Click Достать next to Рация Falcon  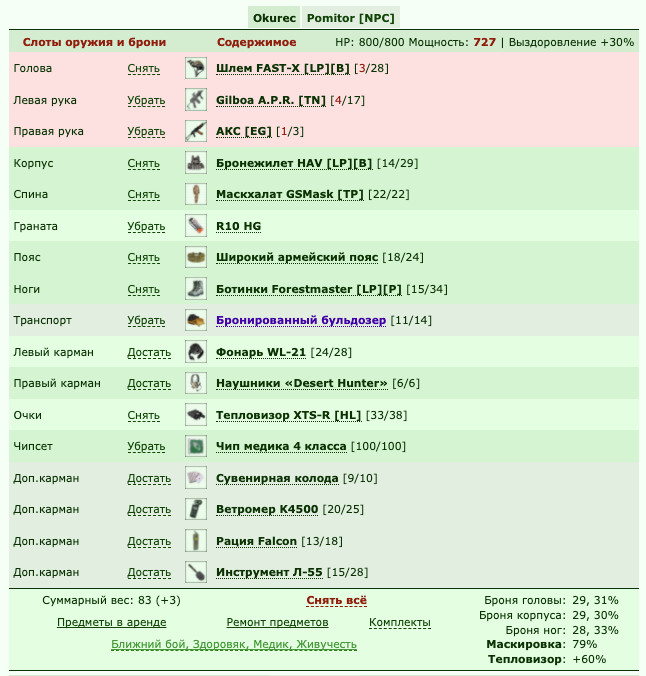coord(149,541)
